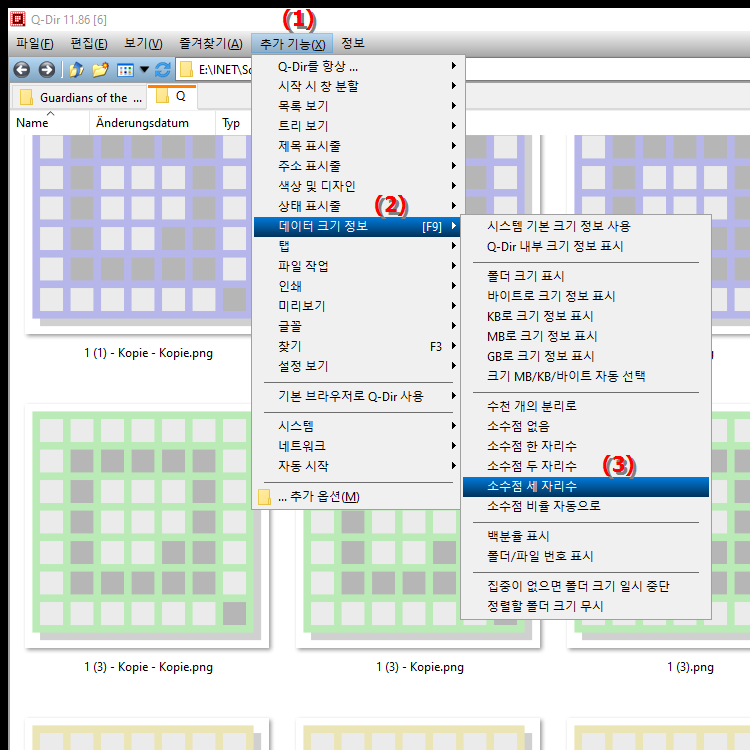Choose 소수점 없음
Viewport: 750px width, 750px height.
(x=586, y=426)
